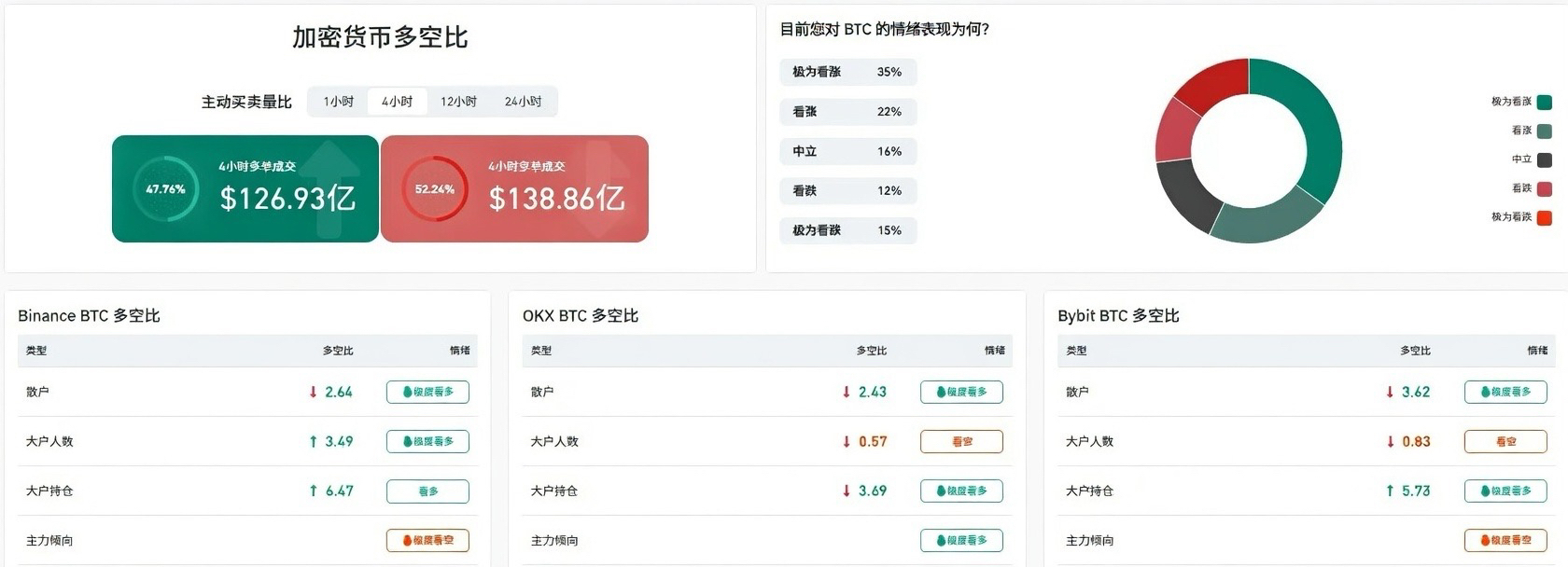Screen dimensions: 1568x567
Task: Click the 多空比 column header in Binance table
Action: coord(338,351)
